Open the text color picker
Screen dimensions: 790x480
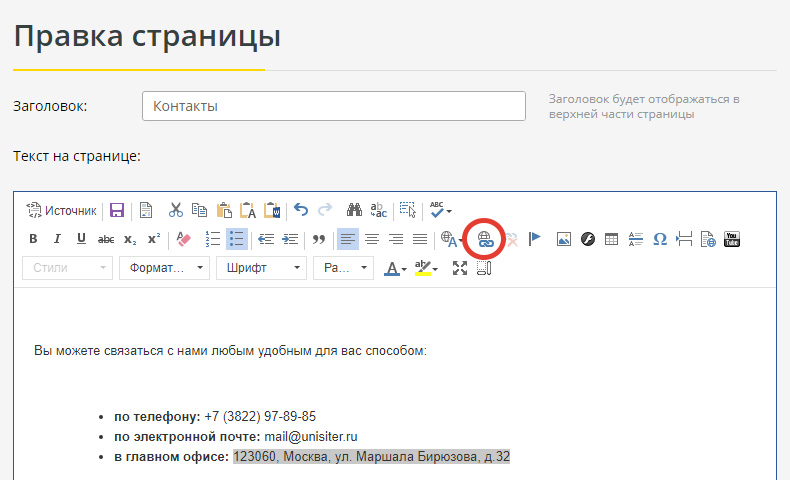[x=396, y=268]
